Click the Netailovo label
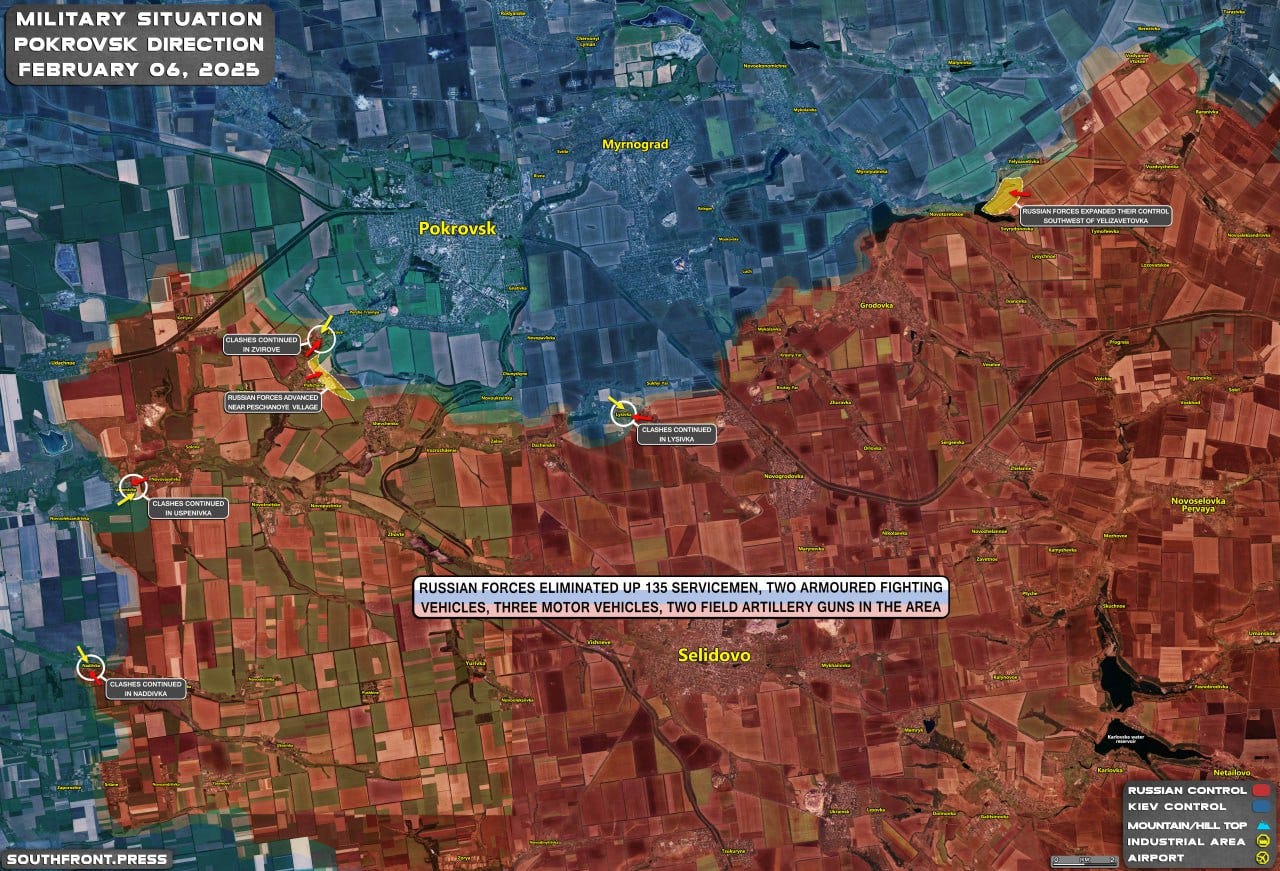The height and width of the screenshot is (871, 1280). [x=1231, y=772]
